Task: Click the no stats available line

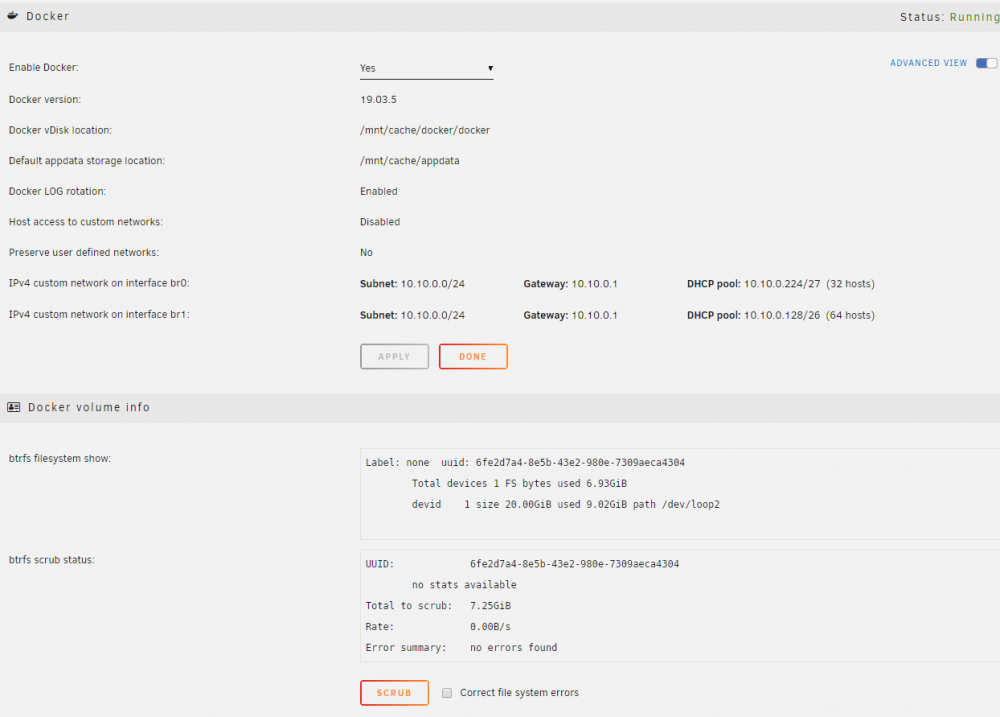Action: [464, 585]
